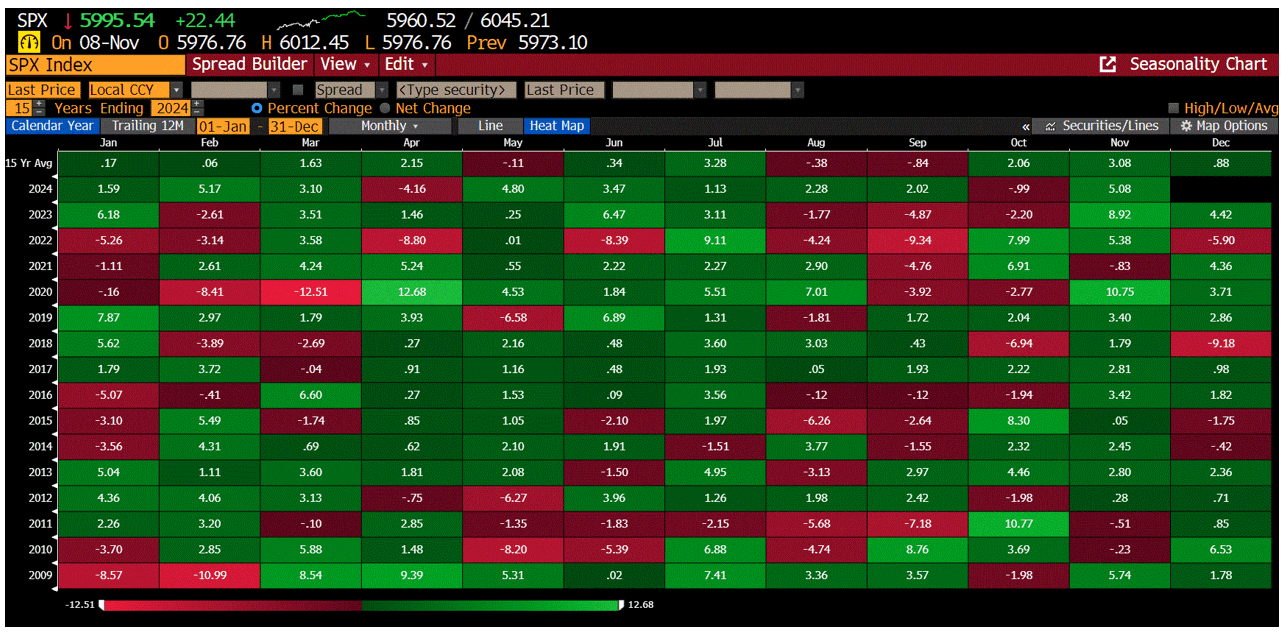This screenshot has height=636, width=1288.
Task: Open the View menu
Action: coord(344,63)
